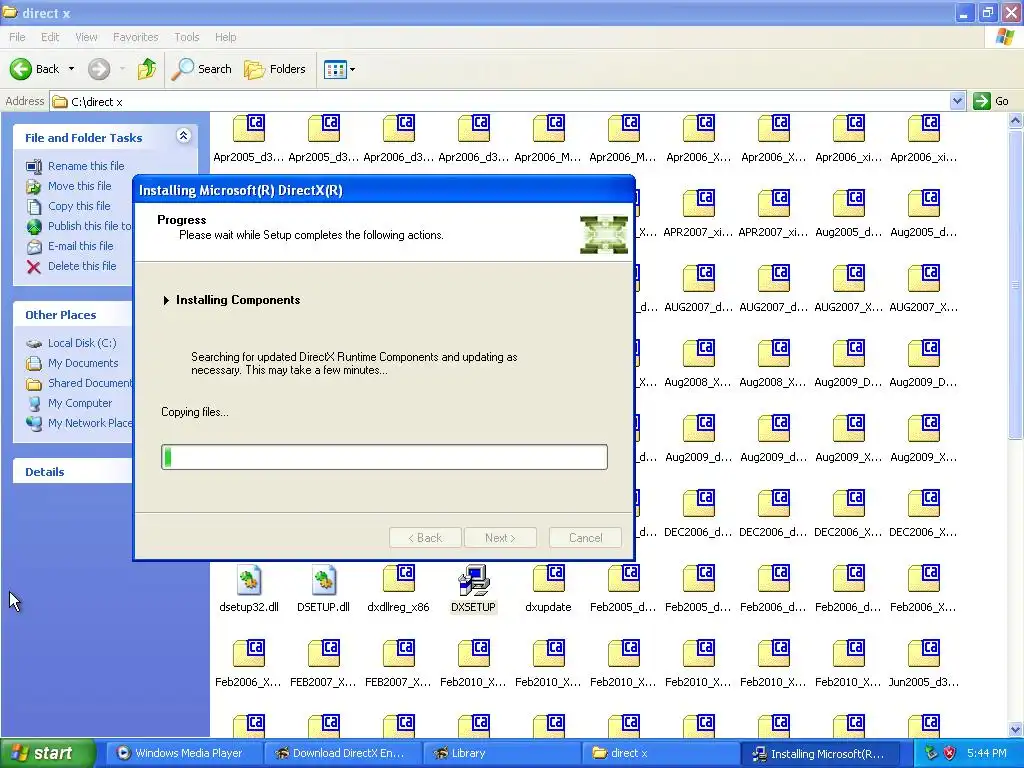Select the Jun2005_d3... cabinet file
1024x768 pixels.
(923, 655)
